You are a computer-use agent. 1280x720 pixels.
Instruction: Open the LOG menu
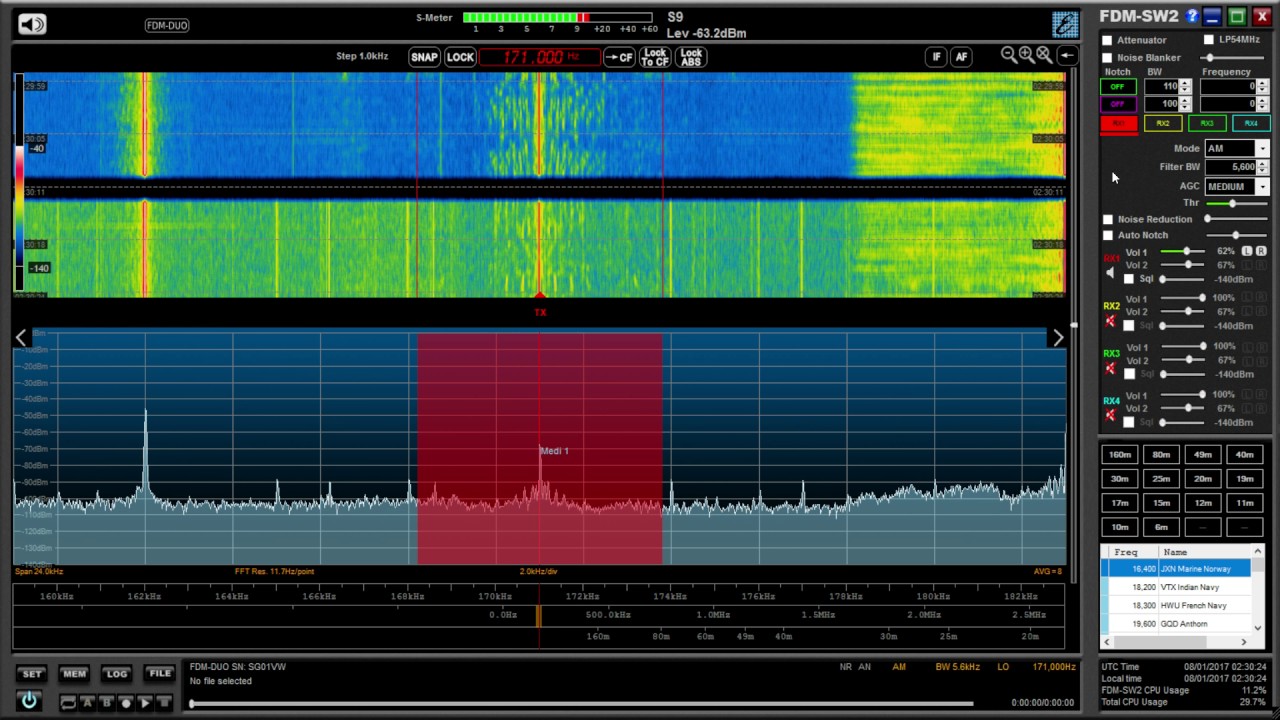tap(117, 674)
